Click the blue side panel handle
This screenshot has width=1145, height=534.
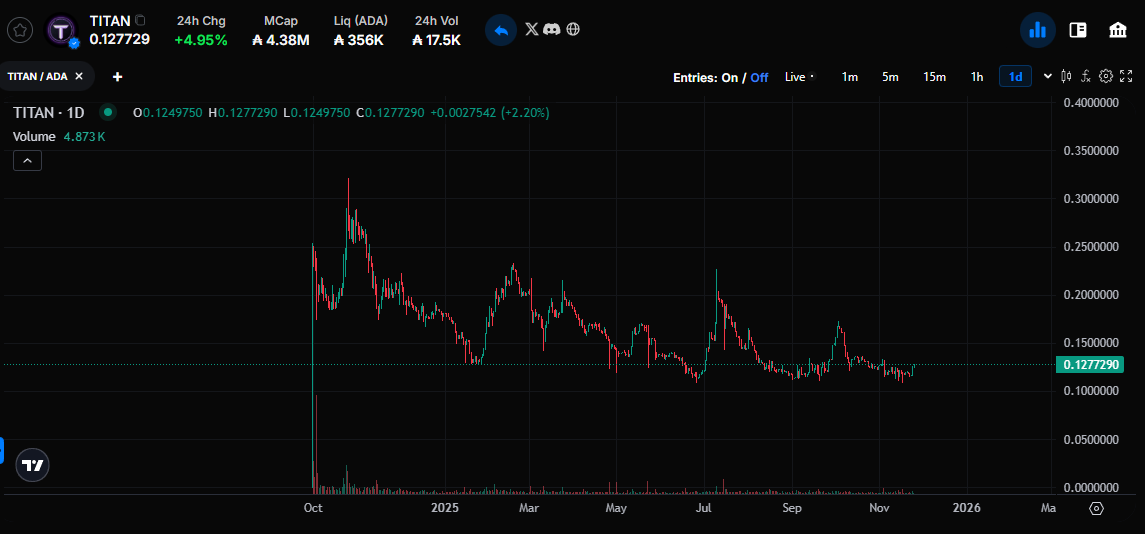(x=2, y=451)
